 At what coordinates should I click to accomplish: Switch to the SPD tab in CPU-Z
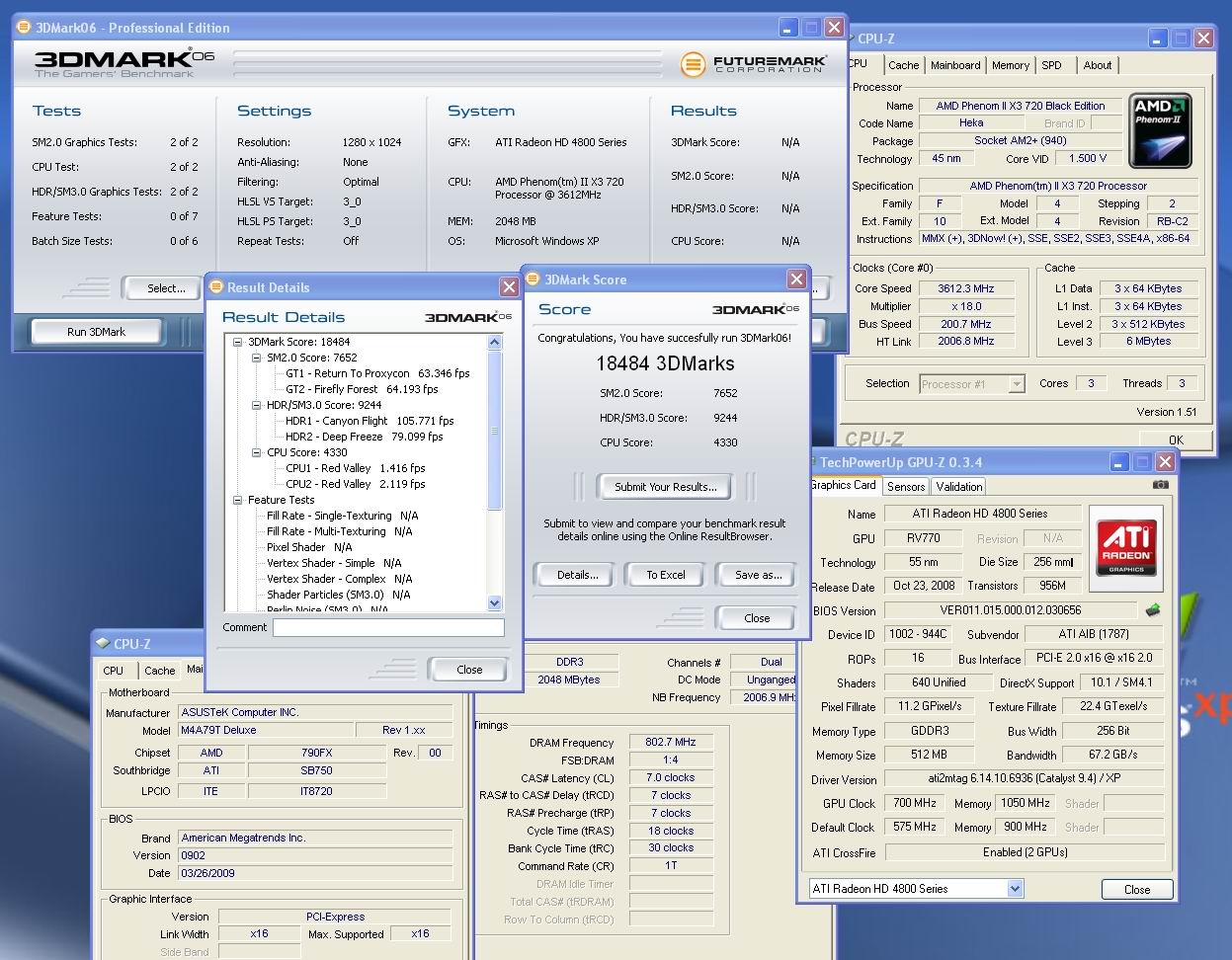tap(1052, 65)
